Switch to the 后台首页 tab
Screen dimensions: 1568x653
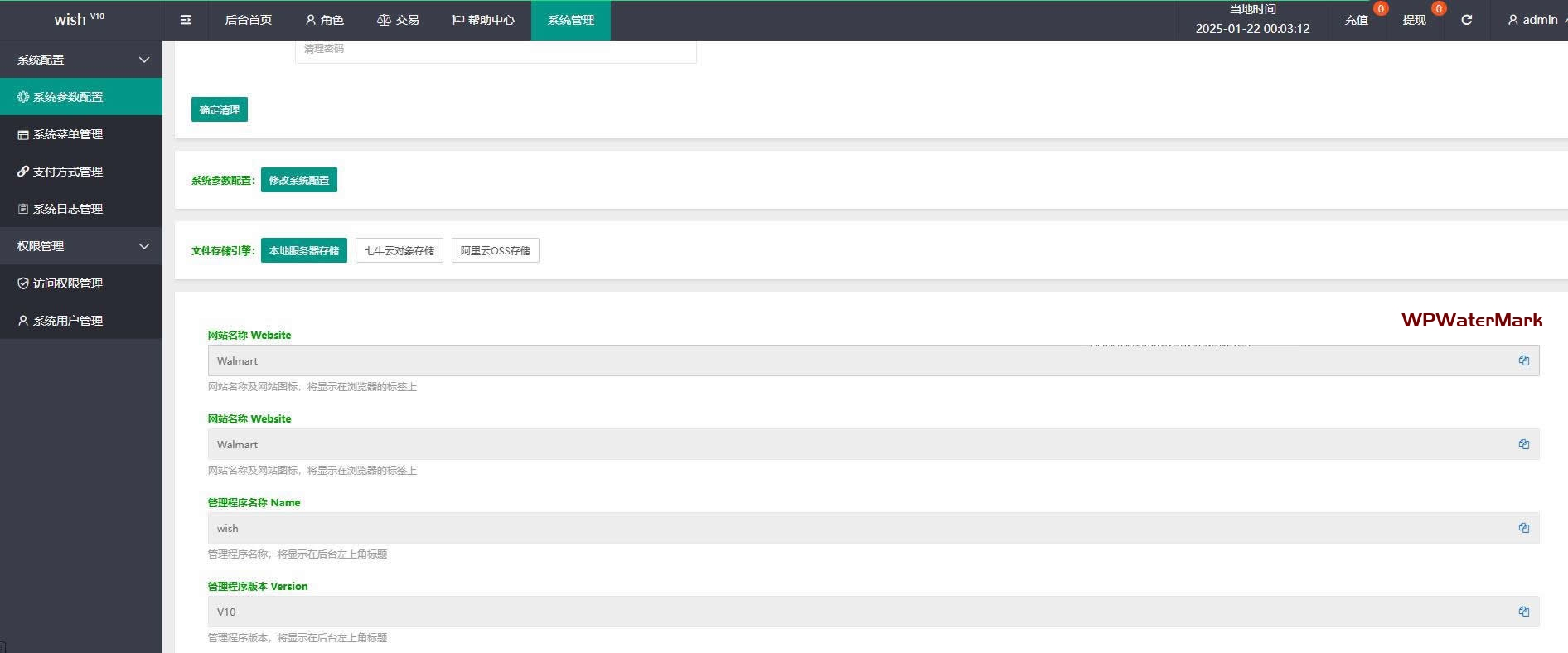pos(248,20)
